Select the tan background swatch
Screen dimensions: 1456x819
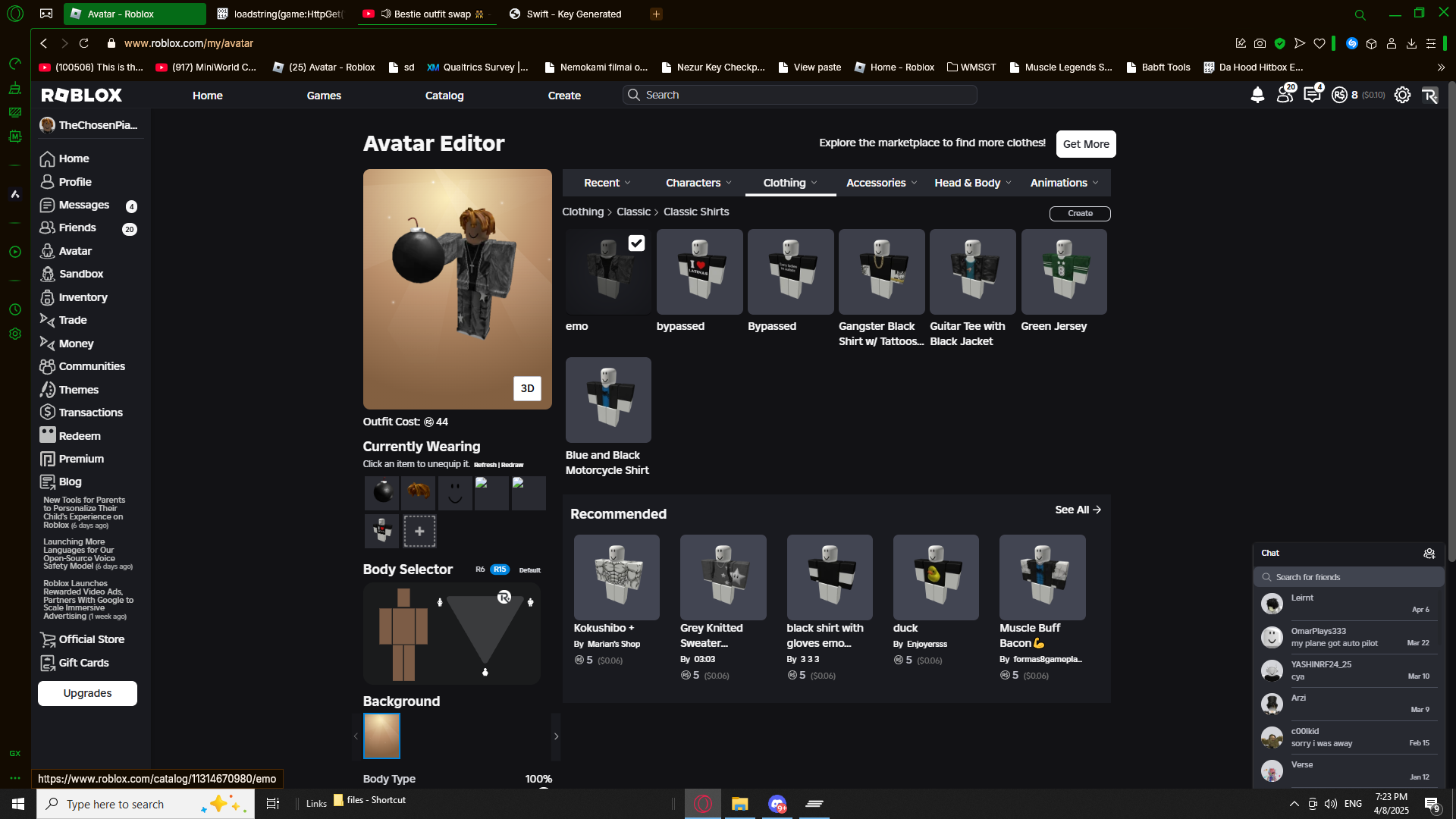381,736
